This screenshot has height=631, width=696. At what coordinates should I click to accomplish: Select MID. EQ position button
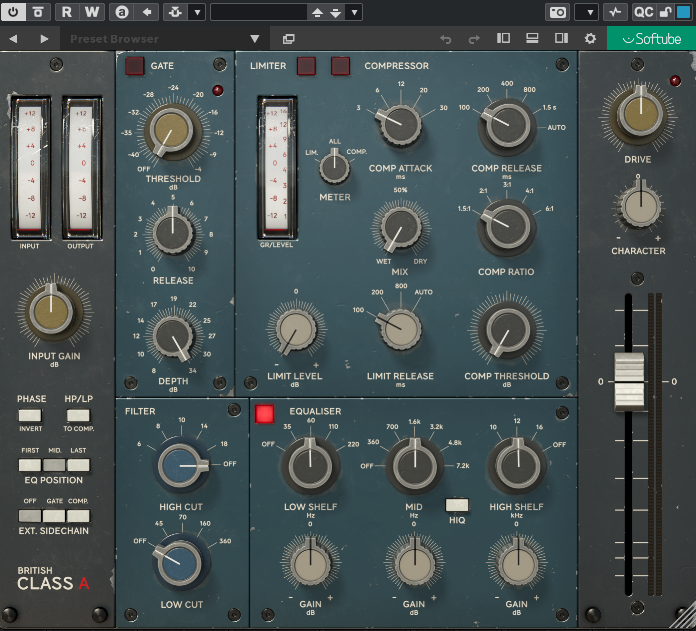(54, 465)
